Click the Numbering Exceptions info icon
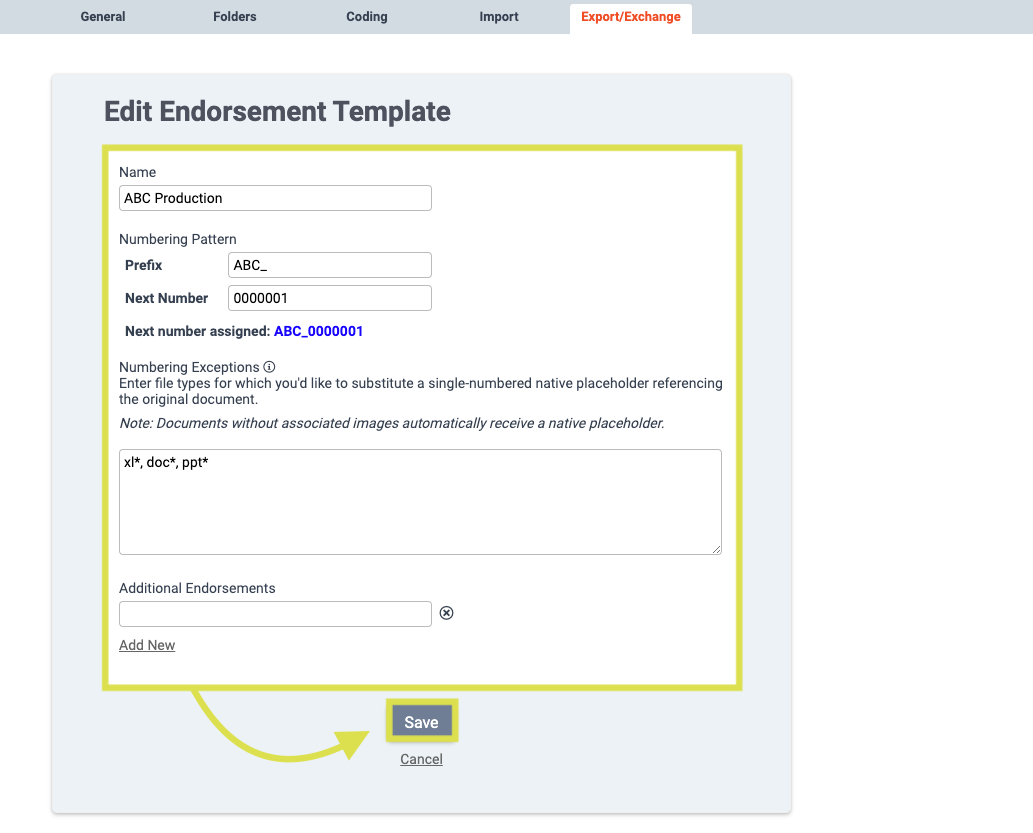Viewport: 1033px width, 833px height. 269,366
